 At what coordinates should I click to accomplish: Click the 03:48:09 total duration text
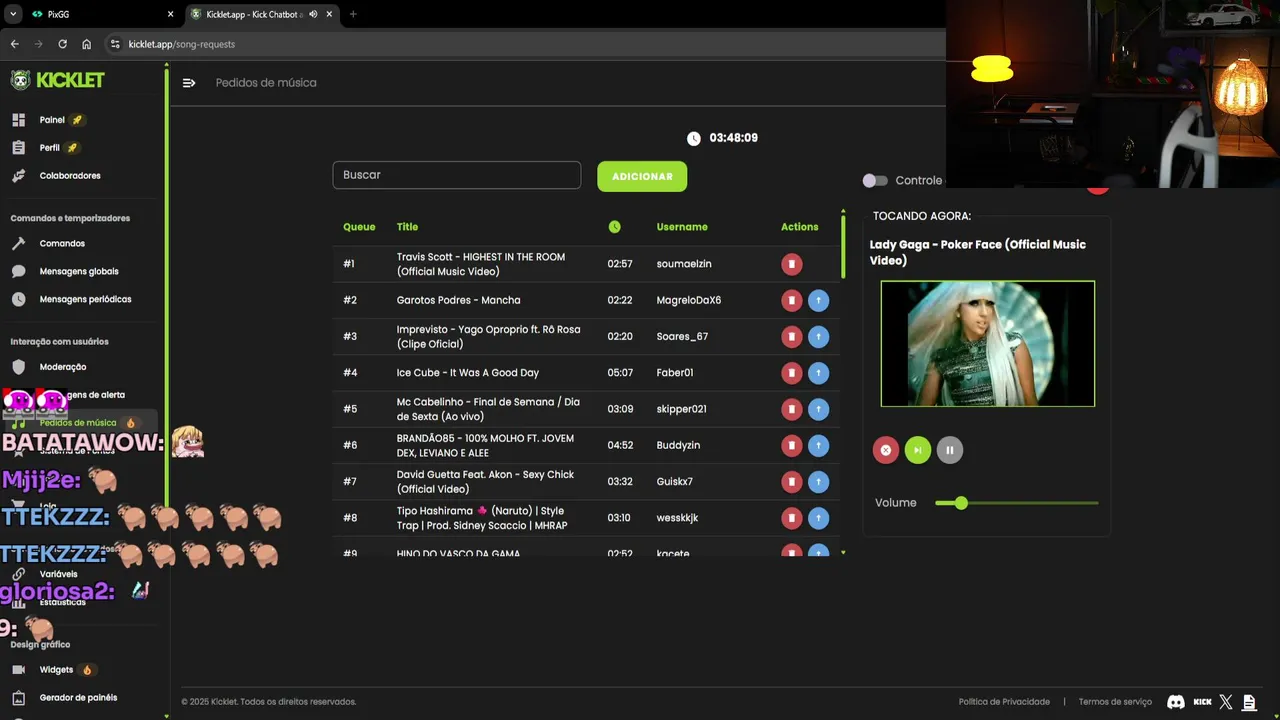[733, 138]
